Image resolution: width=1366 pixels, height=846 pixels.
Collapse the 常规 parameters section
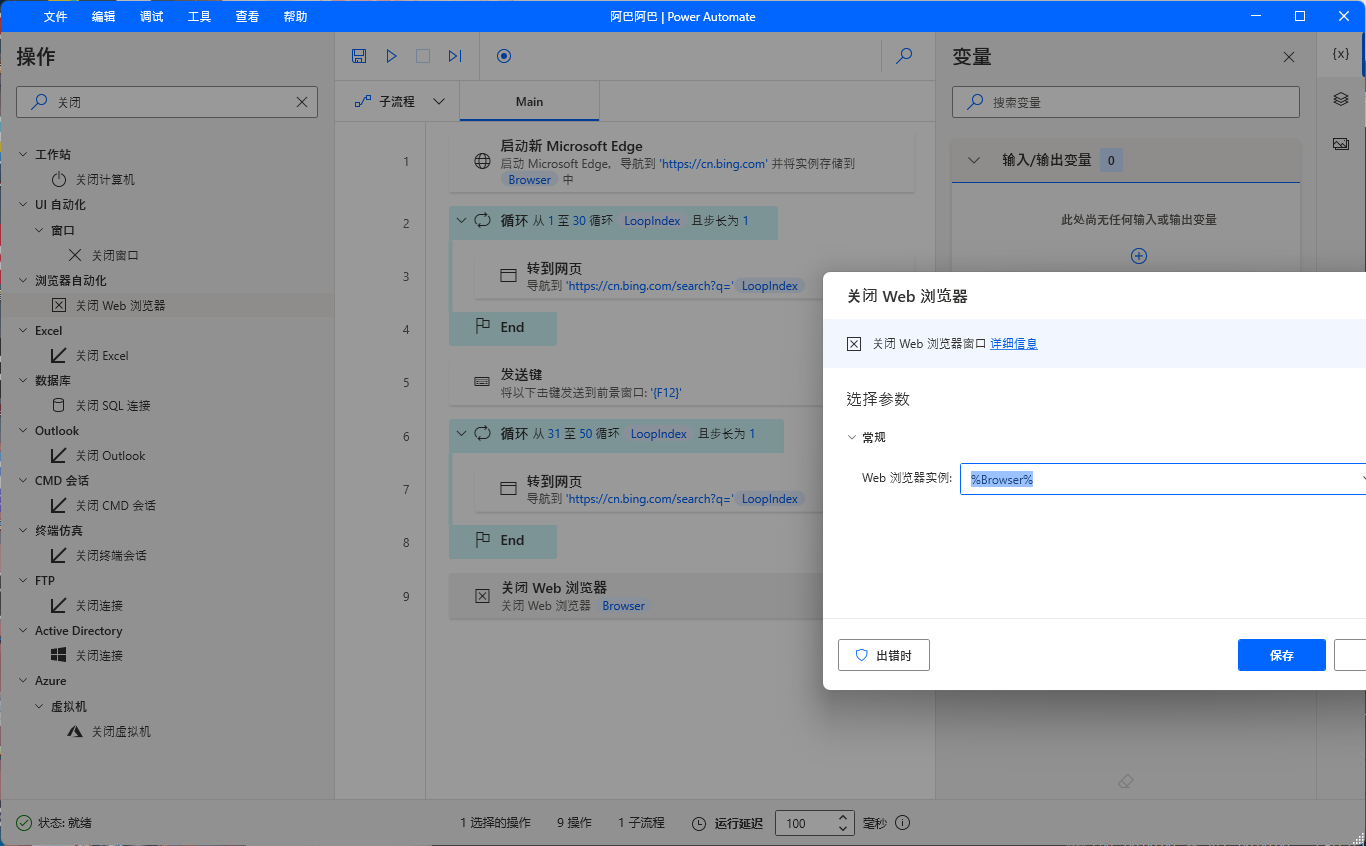pyautogui.click(x=852, y=437)
